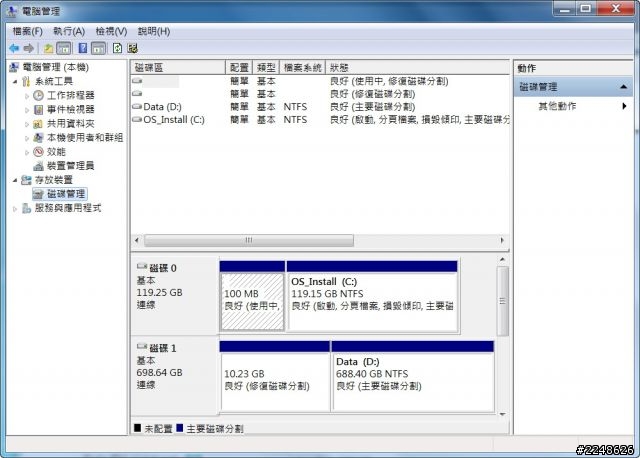Viewport: 640px width, 458px height.
Task: Select 效能 icon in tree
Action: click(x=38, y=152)
